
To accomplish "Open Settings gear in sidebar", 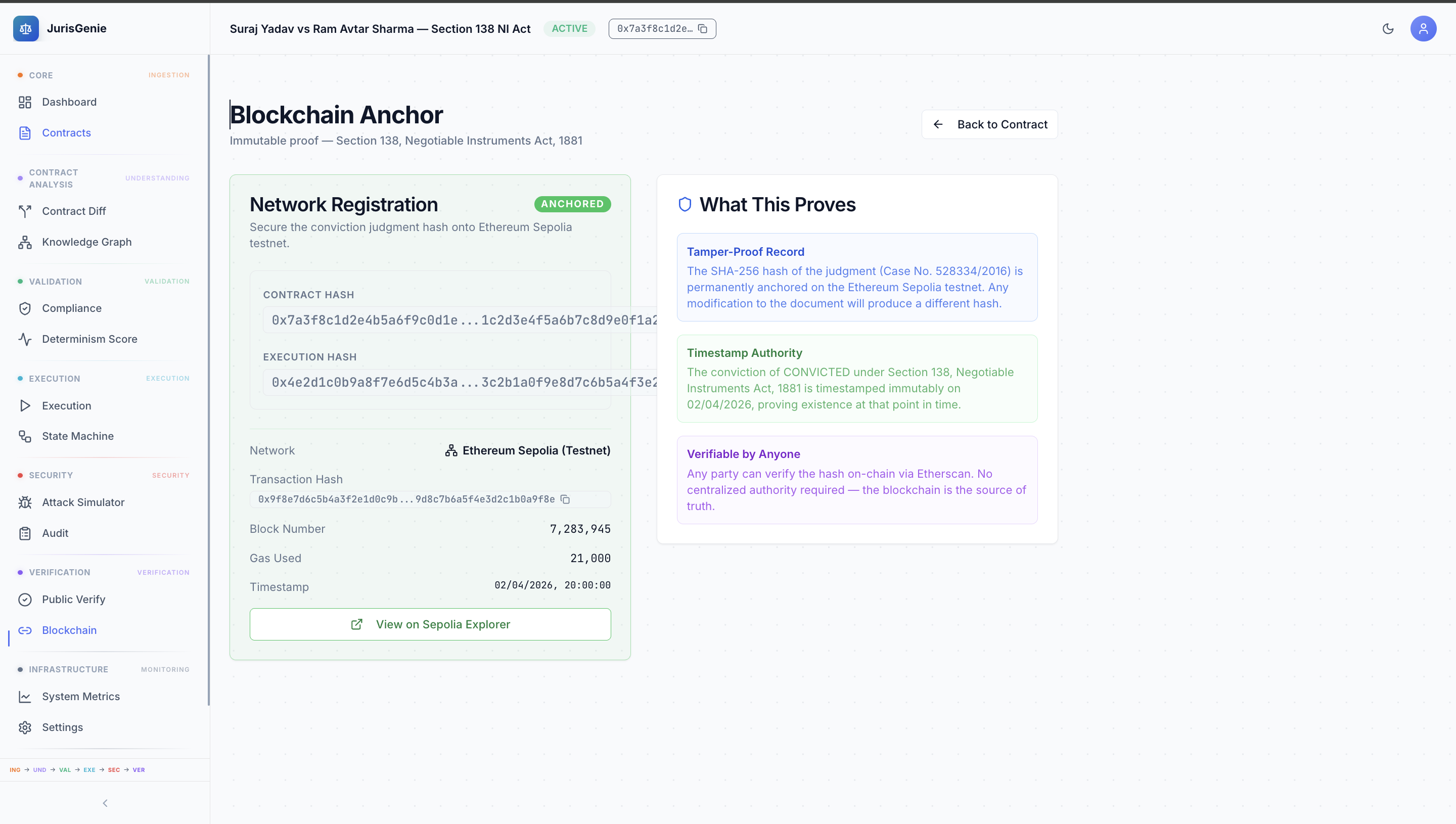I will (25, 727).
